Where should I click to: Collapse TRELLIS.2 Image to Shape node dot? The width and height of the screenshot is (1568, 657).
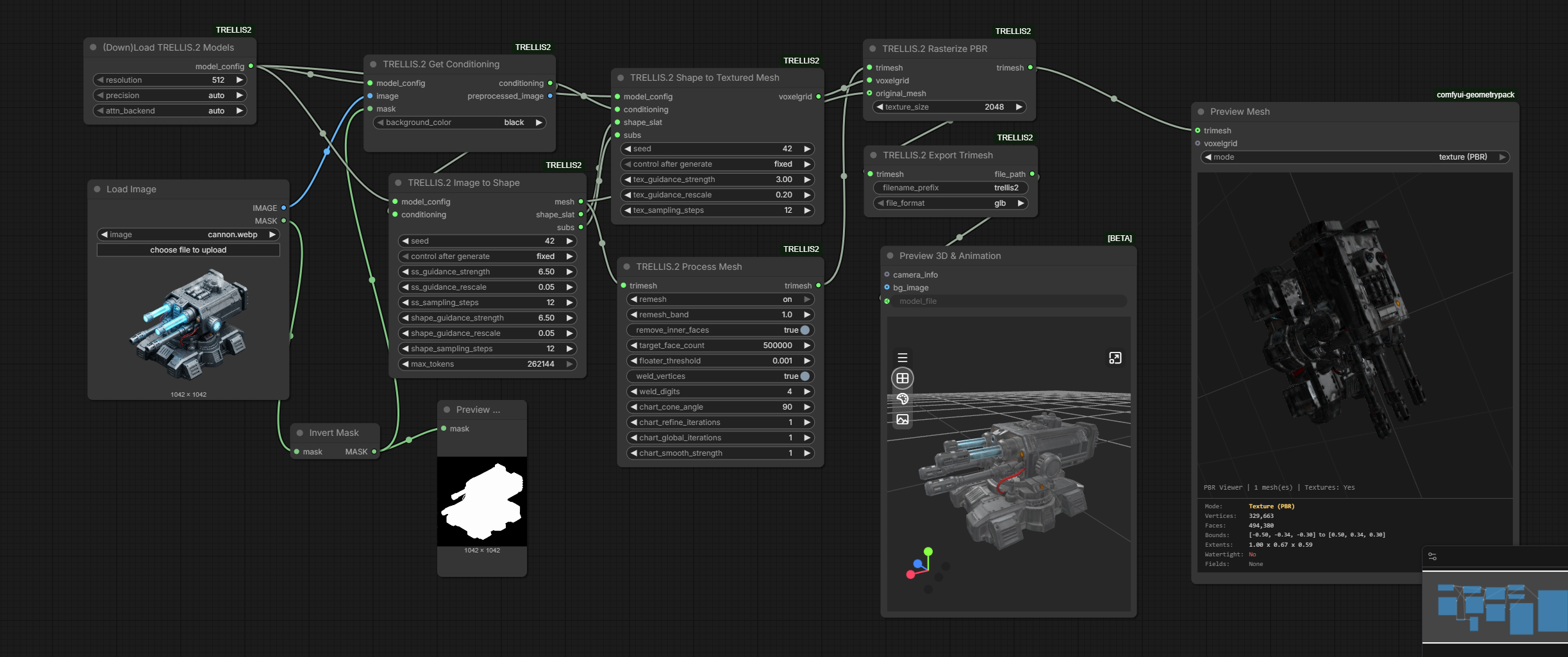tap(399, 183)
